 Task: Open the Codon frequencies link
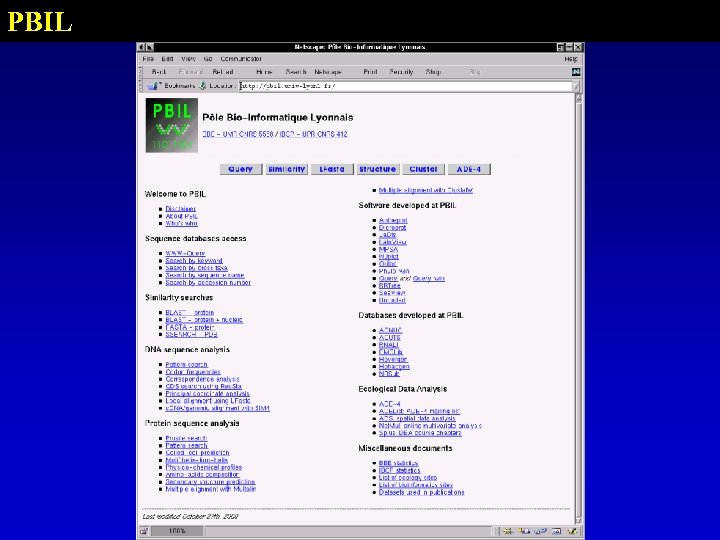[193, 371]
